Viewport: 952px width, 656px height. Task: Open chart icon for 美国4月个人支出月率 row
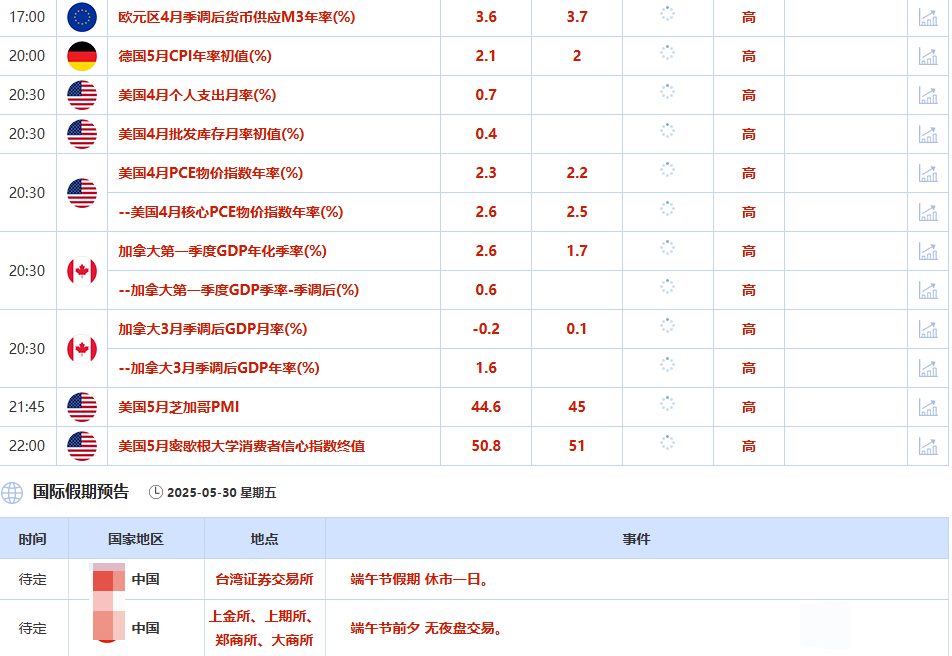[928, 95]
